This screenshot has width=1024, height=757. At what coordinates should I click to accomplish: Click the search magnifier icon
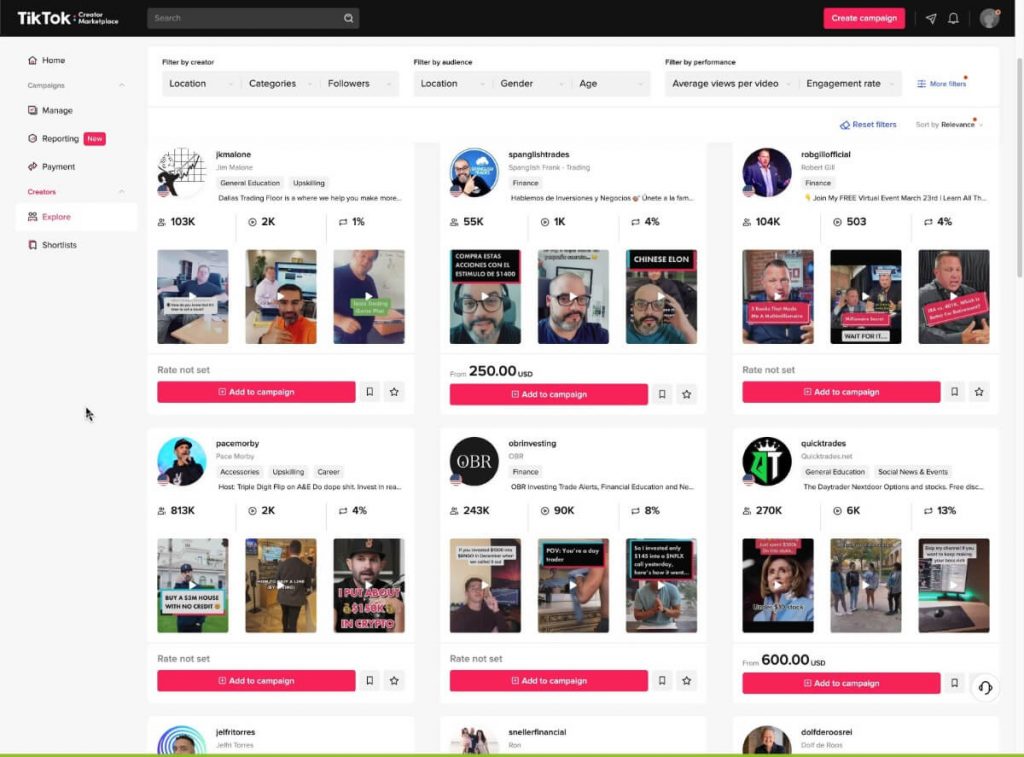pyautogui.click(x=348, y=18)
